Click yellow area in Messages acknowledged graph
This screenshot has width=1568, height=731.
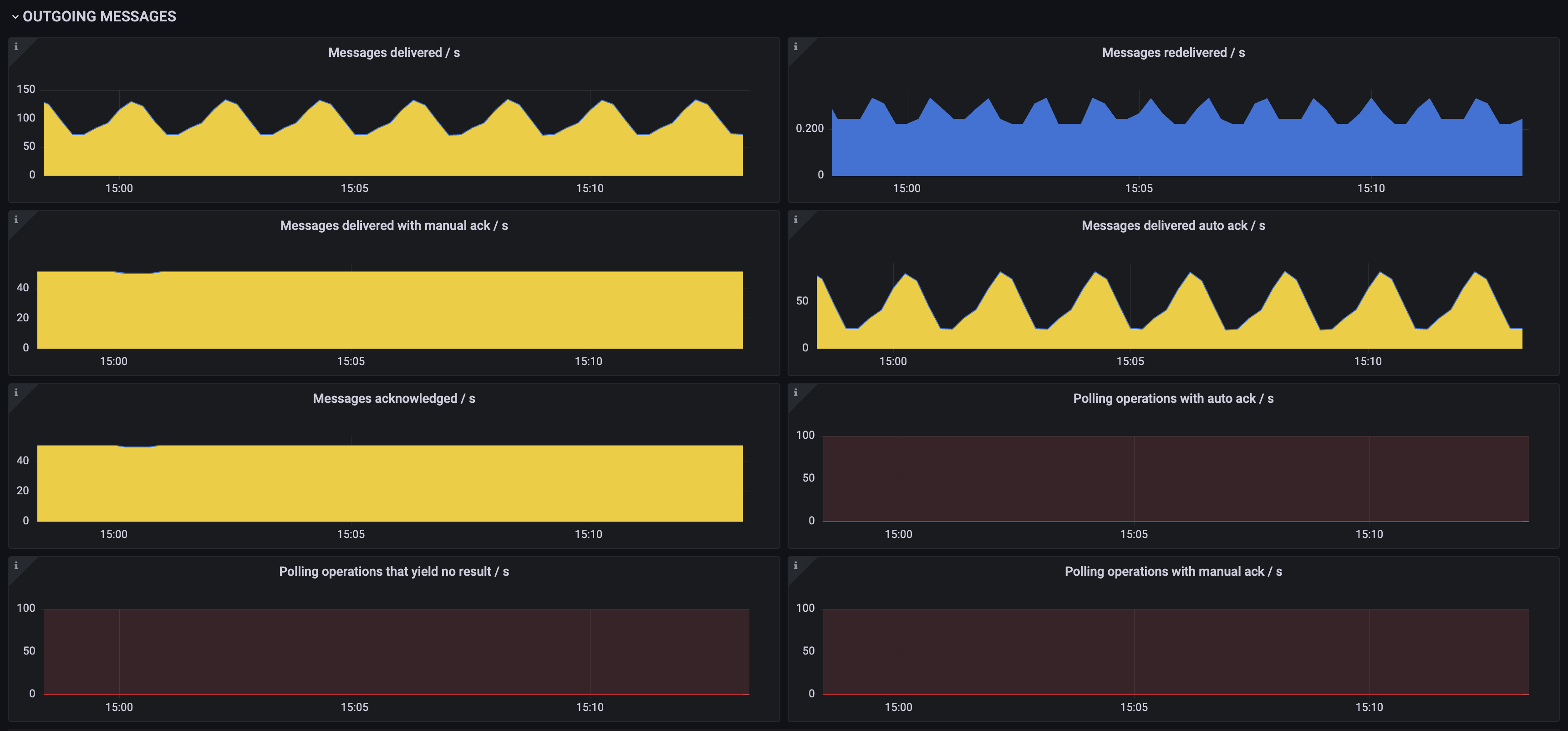pos(390,484)
